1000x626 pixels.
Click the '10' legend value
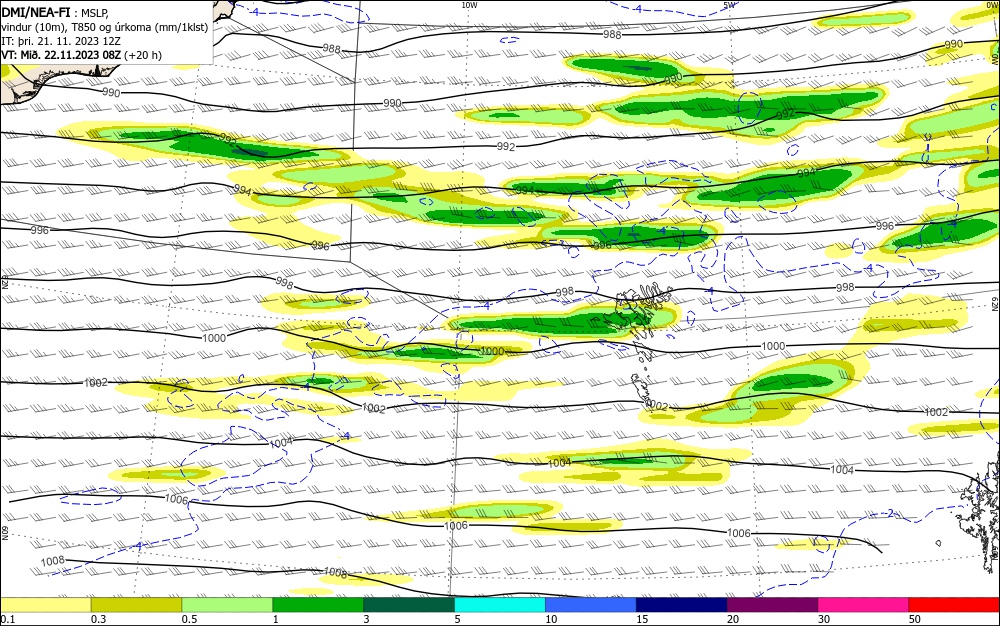point(551,619)
